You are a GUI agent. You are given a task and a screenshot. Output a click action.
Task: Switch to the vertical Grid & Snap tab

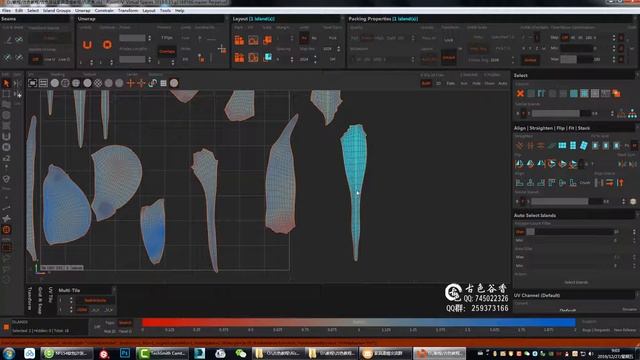(x=40, y=300)
